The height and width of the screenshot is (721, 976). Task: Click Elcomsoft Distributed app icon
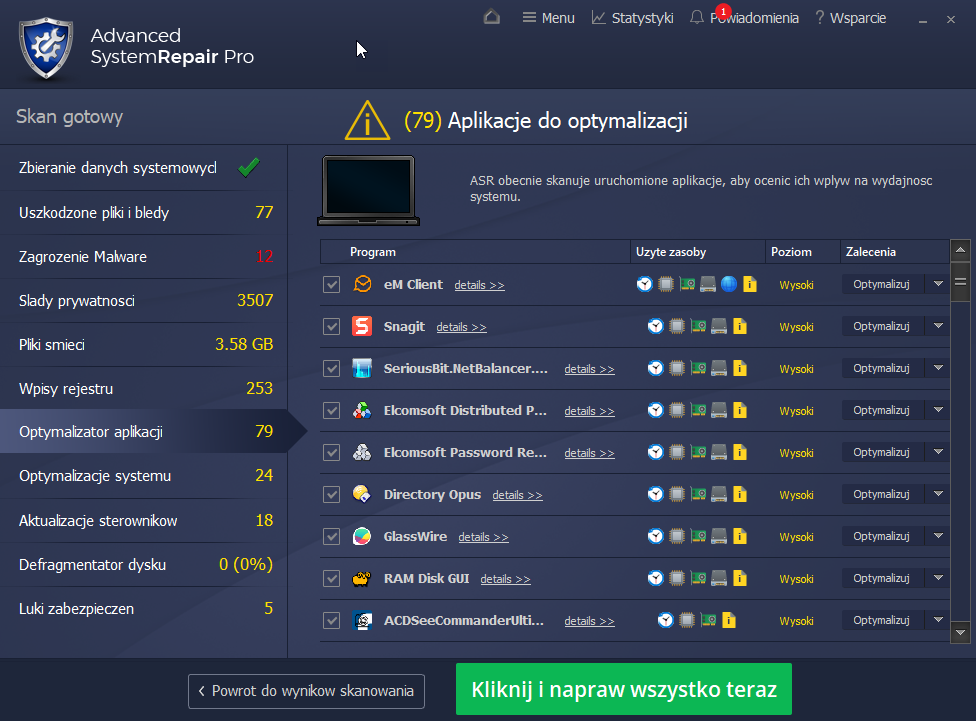click(x=362, y=410)
